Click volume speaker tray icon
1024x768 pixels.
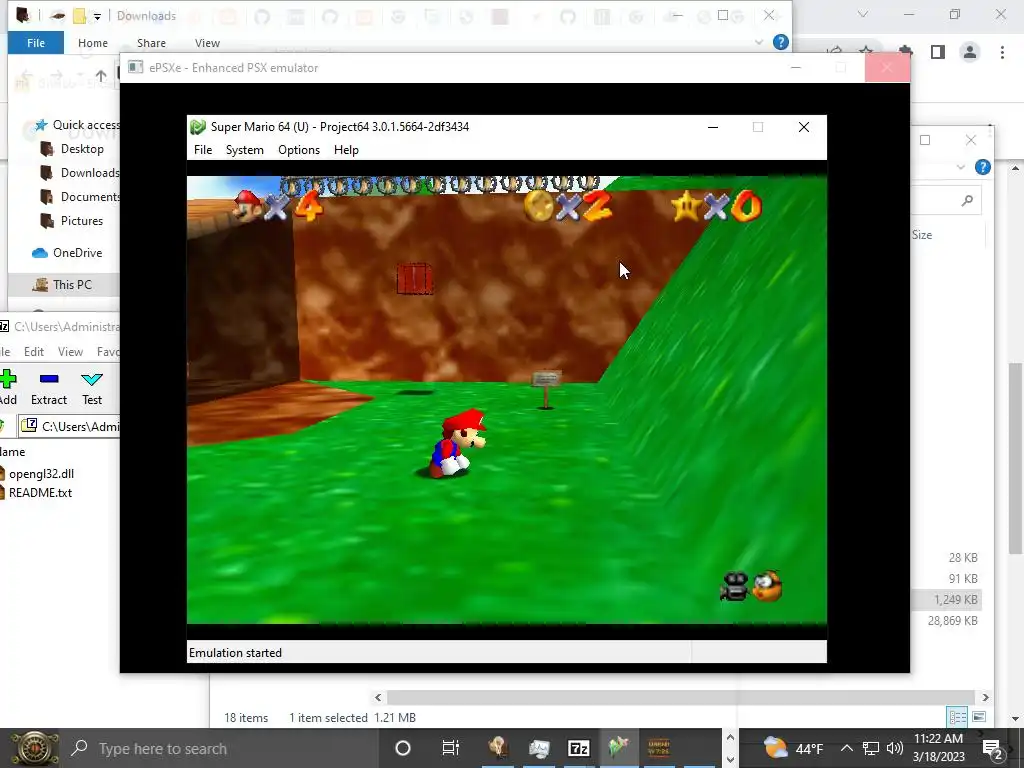click(x=895, y=748)
